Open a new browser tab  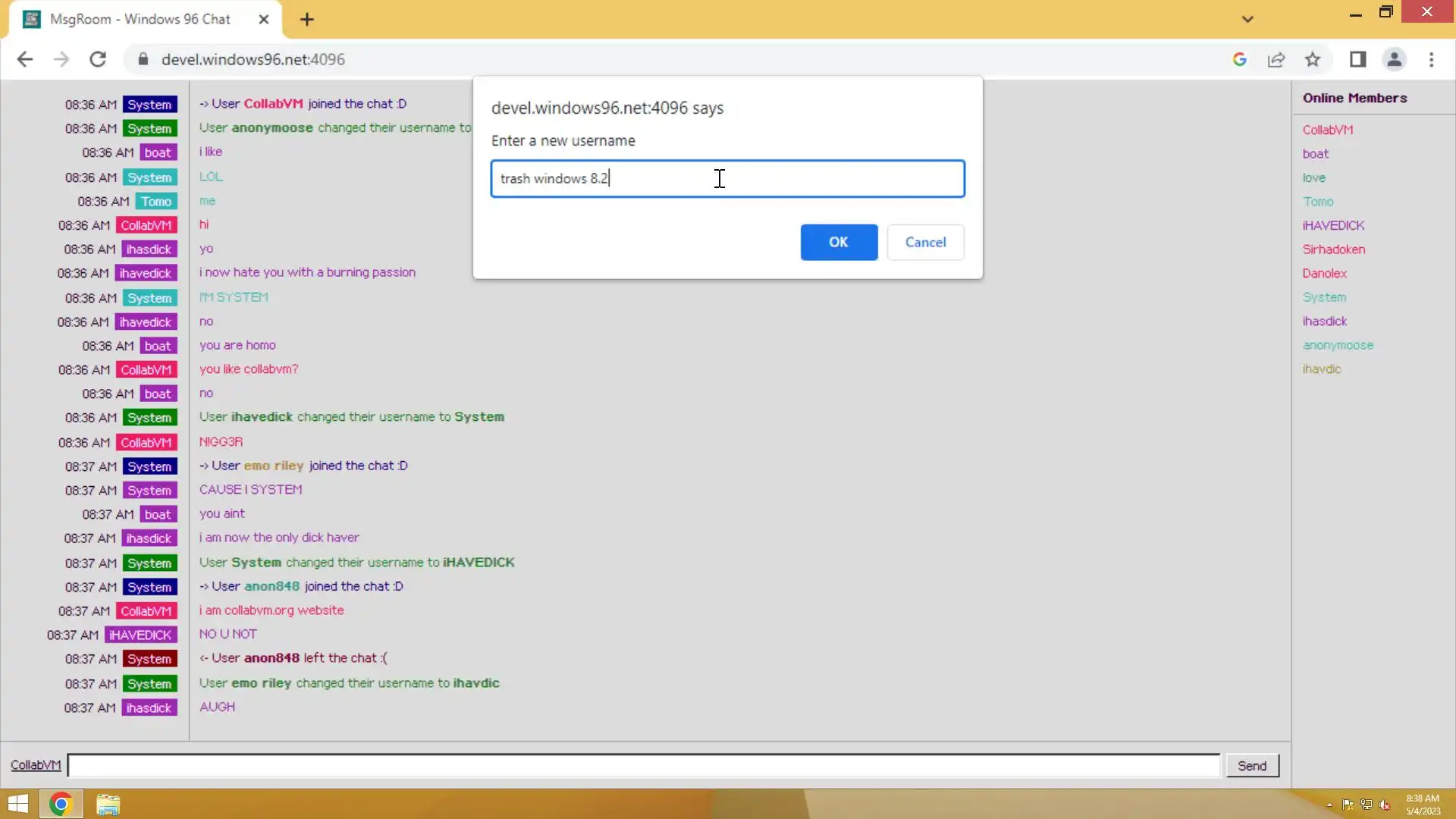pyautogui.click(x=306, y=20)
